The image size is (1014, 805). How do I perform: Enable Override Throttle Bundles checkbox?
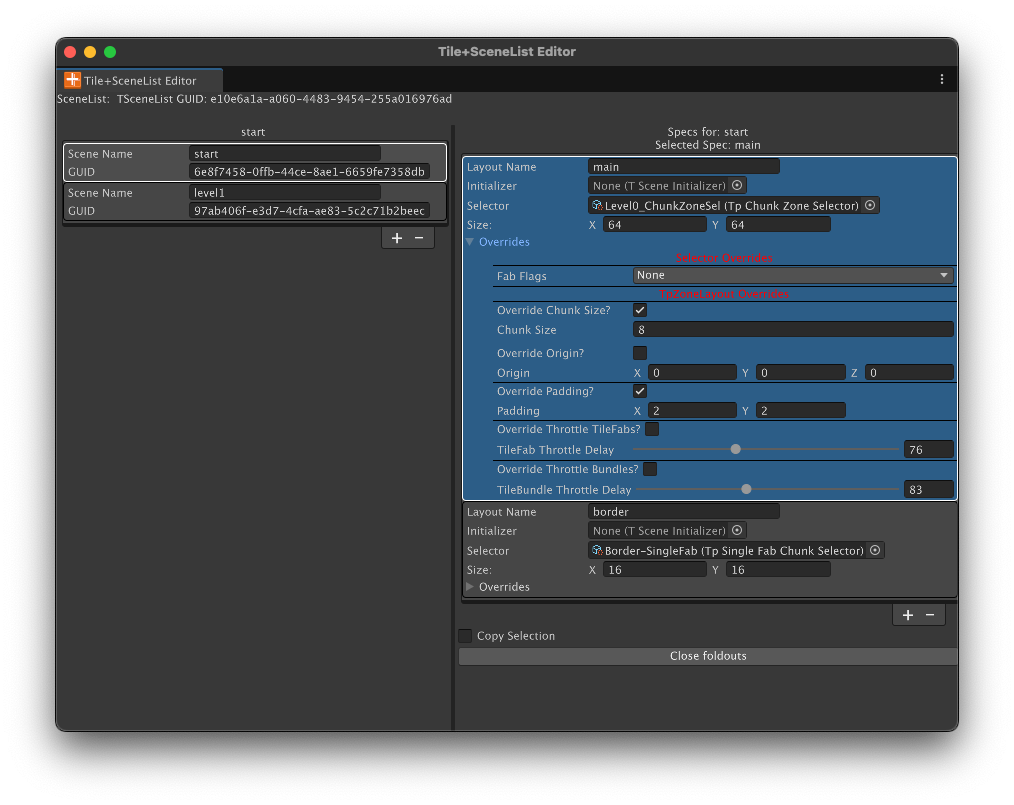point(650,469)
